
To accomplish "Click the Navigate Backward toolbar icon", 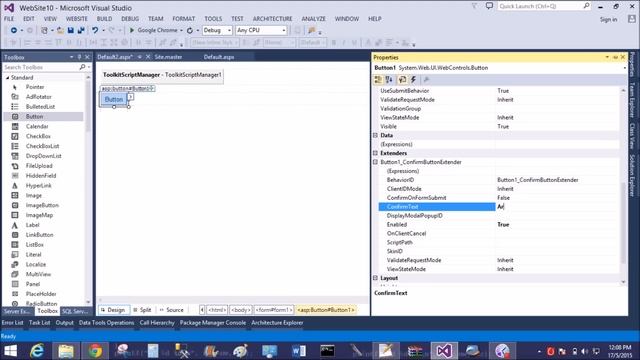I will 13,30.
